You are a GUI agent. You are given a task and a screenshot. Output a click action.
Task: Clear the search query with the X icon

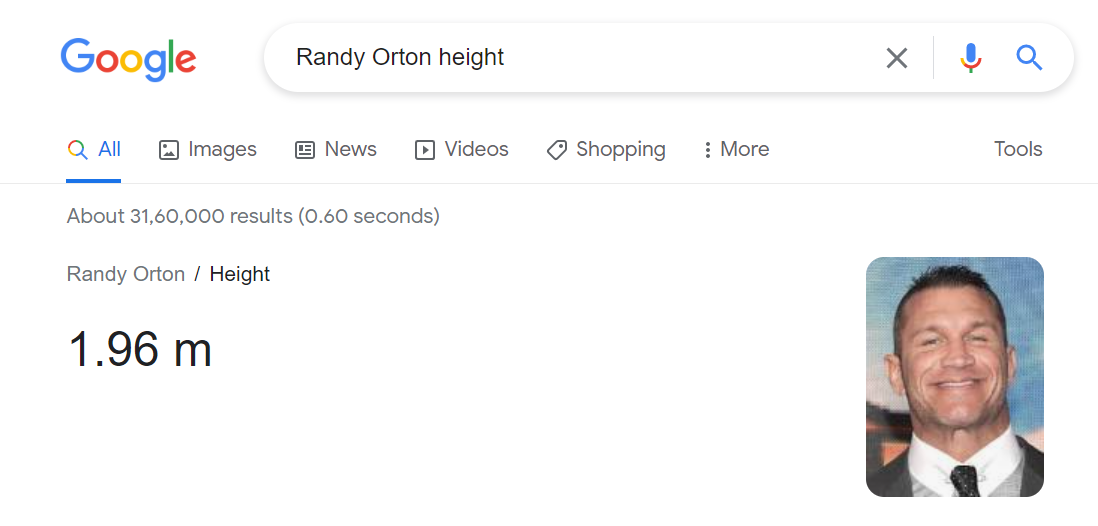(896, 58)
